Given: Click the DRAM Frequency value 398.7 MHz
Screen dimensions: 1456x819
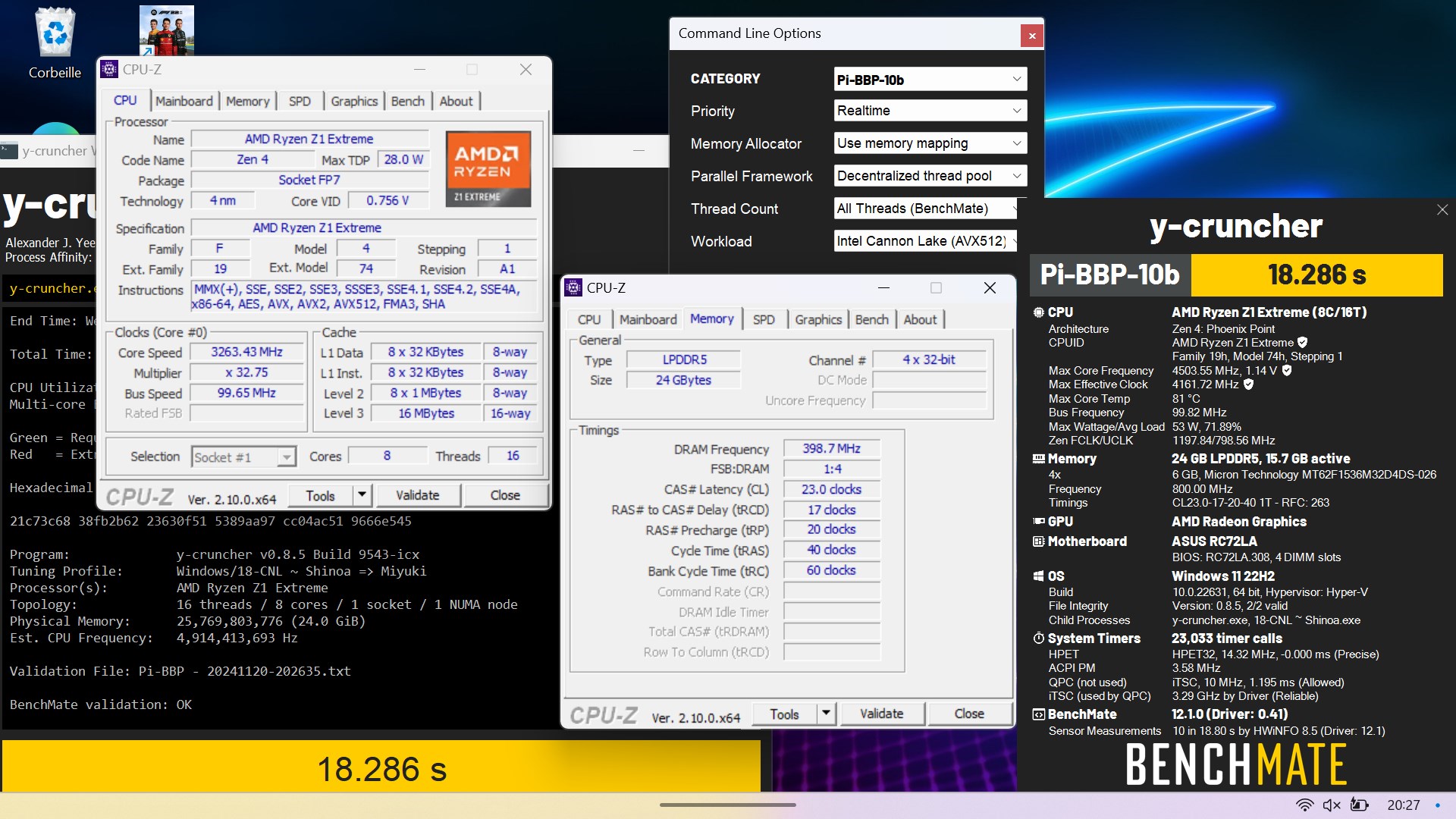Looking at the screenshot, I should (x=831, y=449).
